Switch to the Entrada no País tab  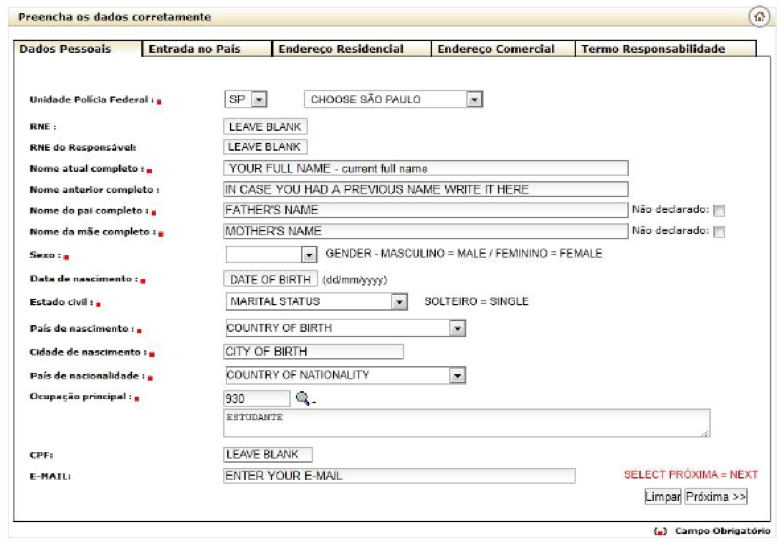(x=194, y=49)
